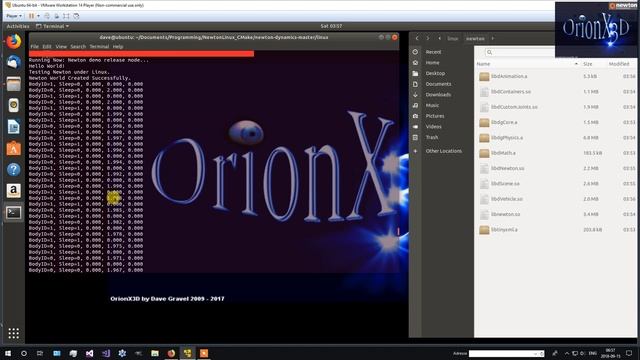Image resolution: width=640 pixels, height=360 pixels.
Task: Select the Terminal icon in dock
Action: pyautogui.click(x=13, y=212)
